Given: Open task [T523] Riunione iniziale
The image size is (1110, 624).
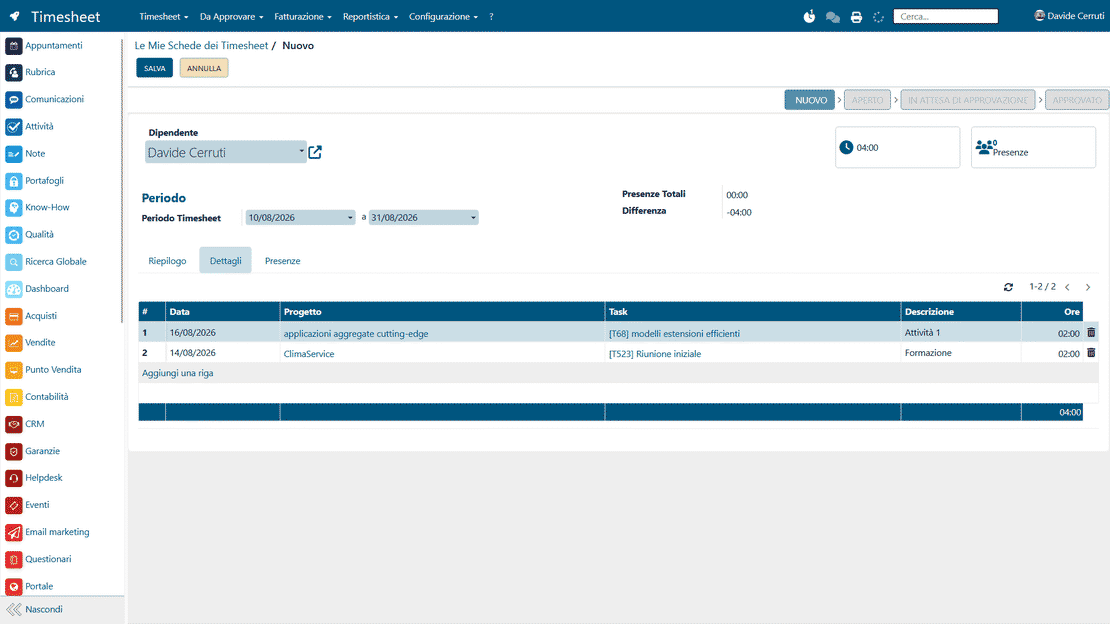Looking at the screenshot, I should (x=655, y=353).
